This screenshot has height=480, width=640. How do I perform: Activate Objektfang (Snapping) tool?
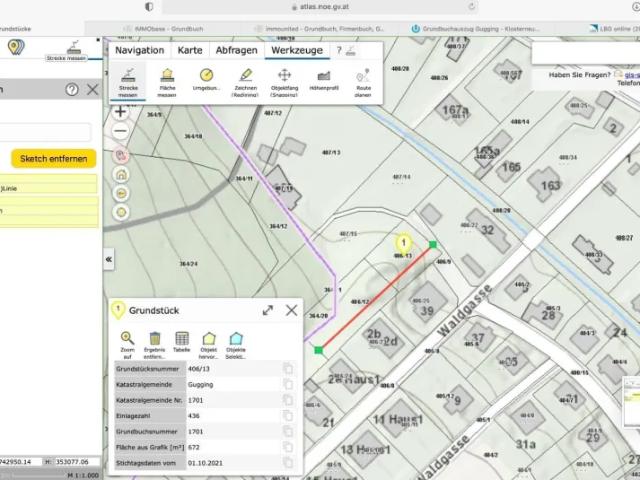point(284,82)
